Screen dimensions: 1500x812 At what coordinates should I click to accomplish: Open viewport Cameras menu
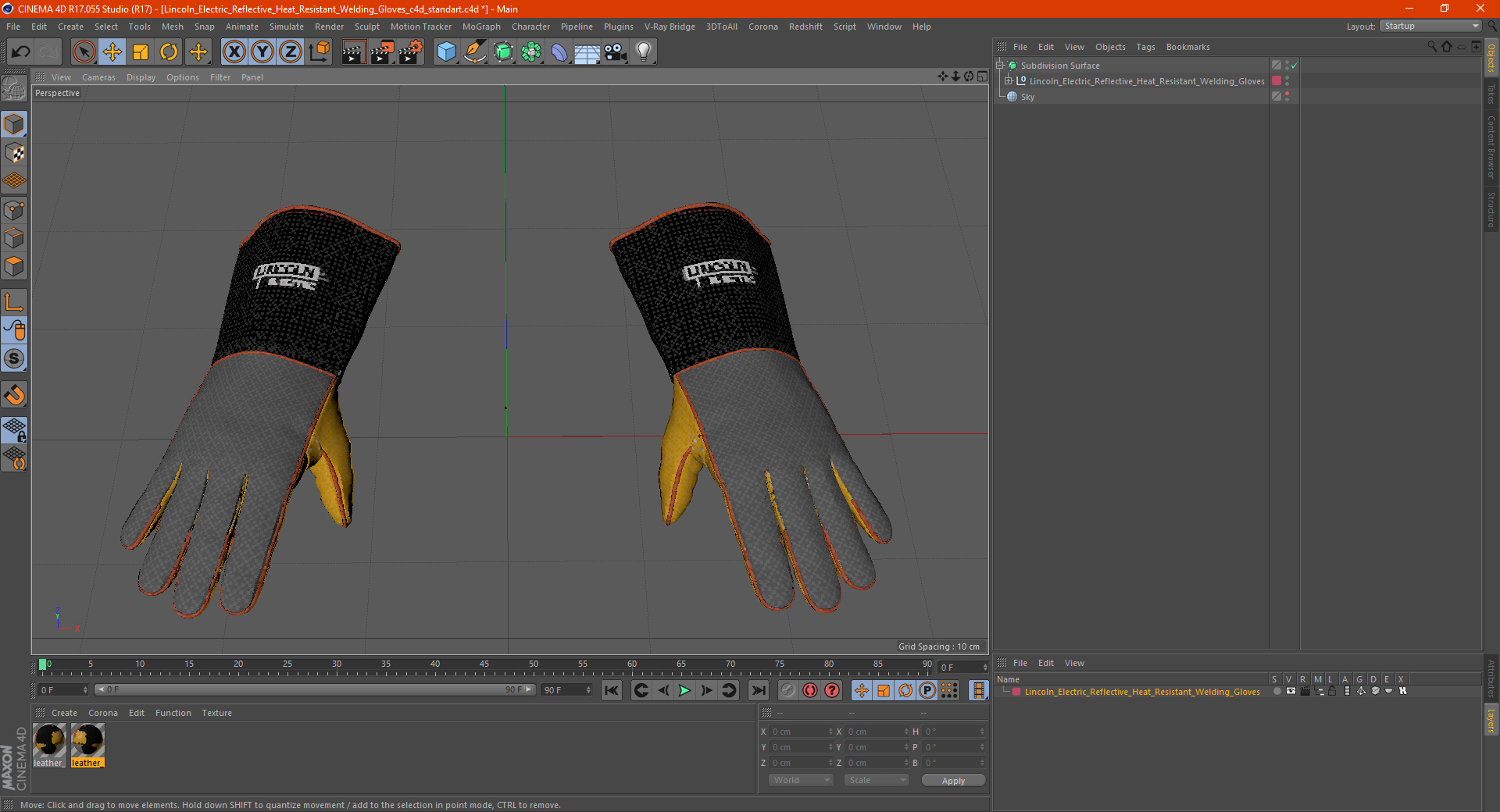[x=98, y=77]
